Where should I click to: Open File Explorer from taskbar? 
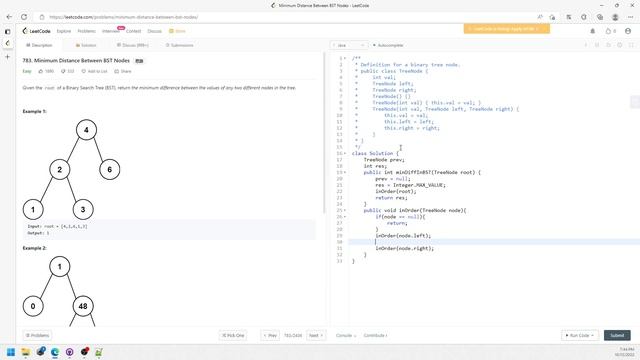tap(26, 352)
